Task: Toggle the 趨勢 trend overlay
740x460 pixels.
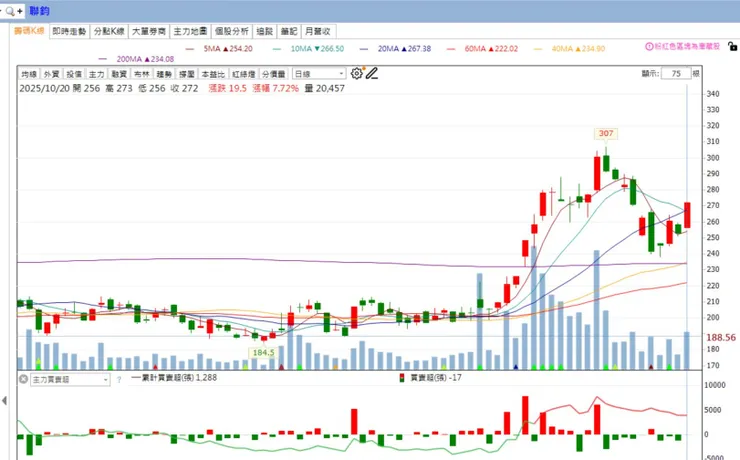Action: tap(164, 74)
